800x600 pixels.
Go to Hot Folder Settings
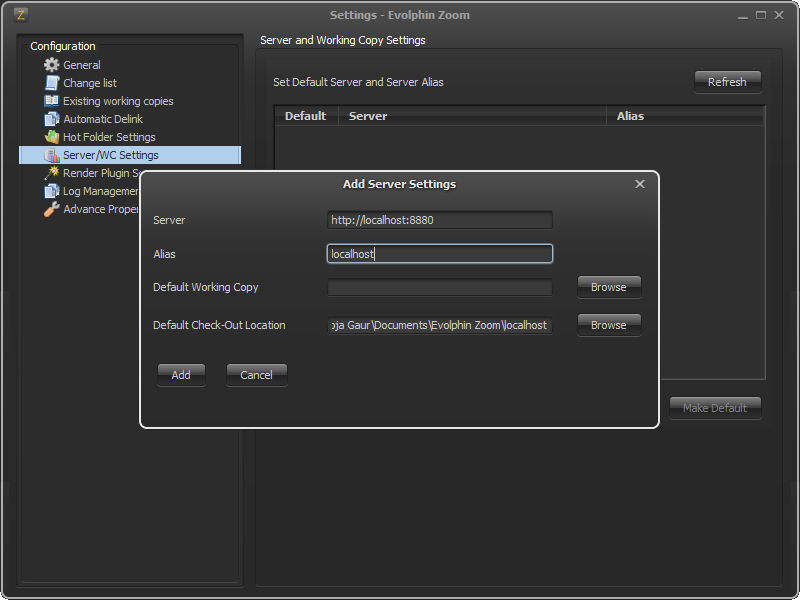[109, 137]
